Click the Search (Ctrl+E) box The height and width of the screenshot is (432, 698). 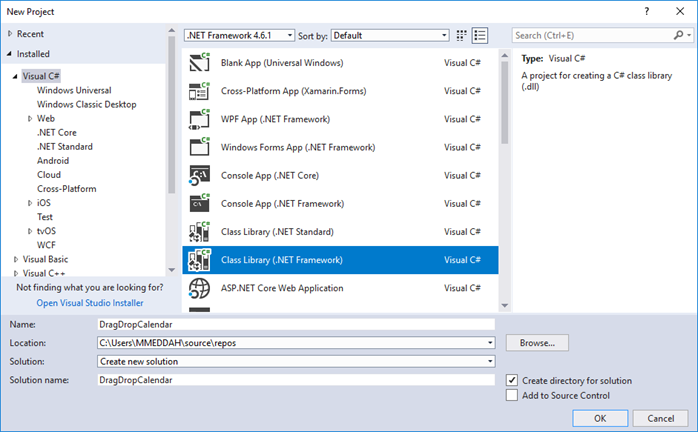coord(592,35)
